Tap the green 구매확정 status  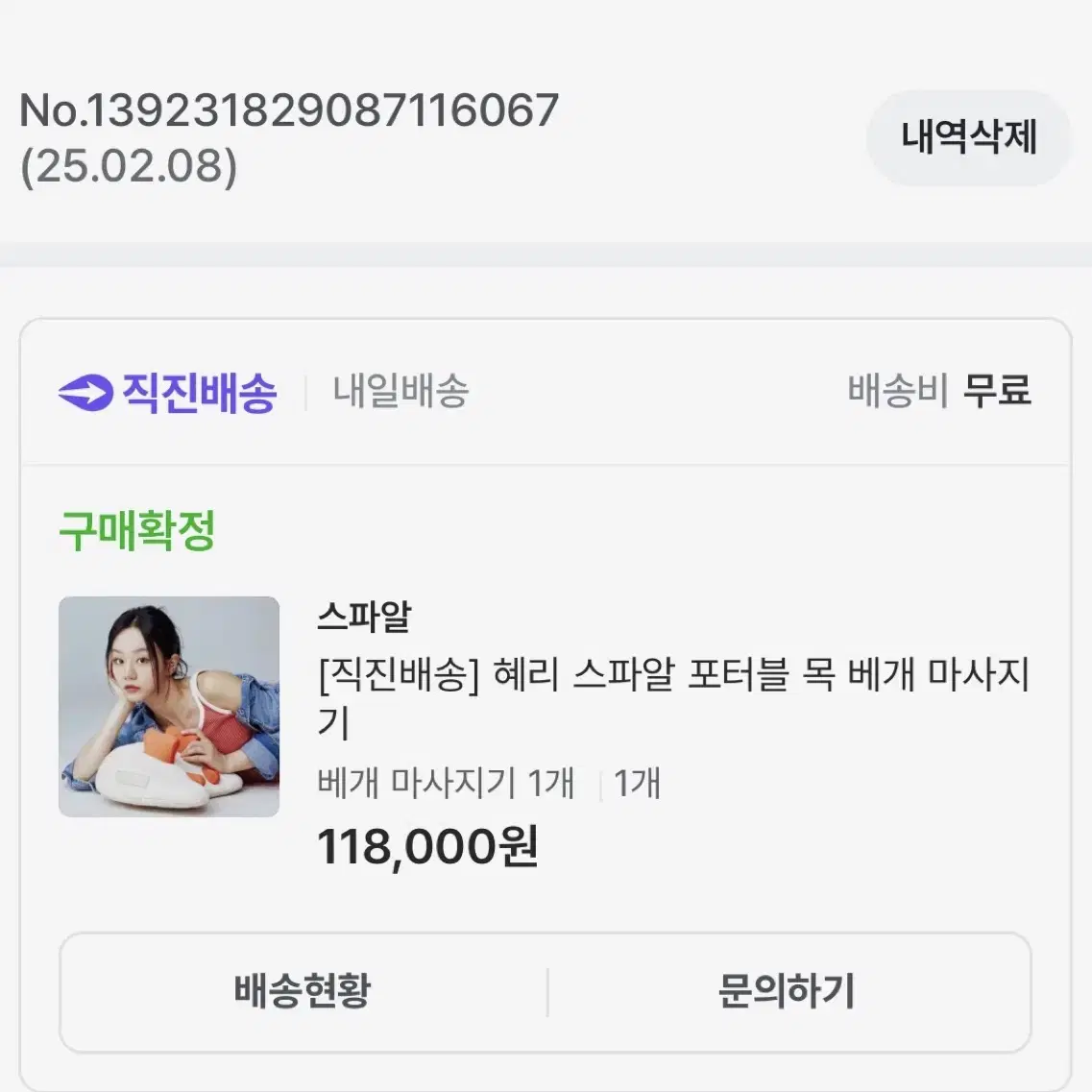pos(136,530)
